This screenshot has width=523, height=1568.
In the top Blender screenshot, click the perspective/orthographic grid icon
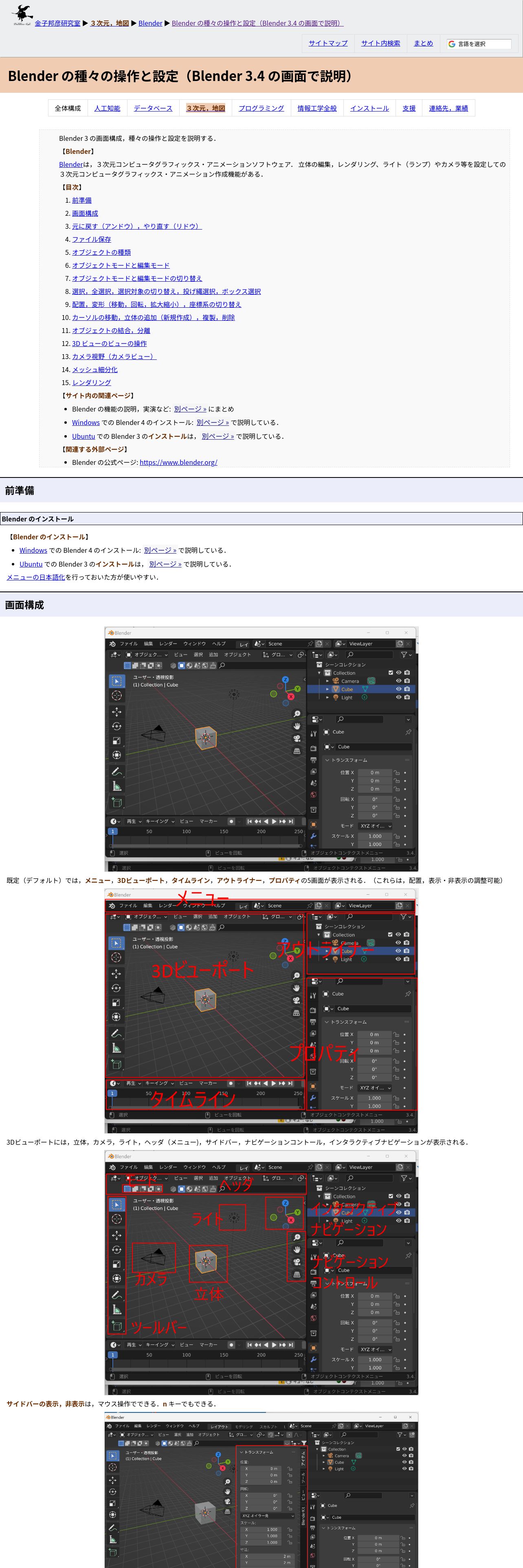pyautogui.click(x=297, y=751)
